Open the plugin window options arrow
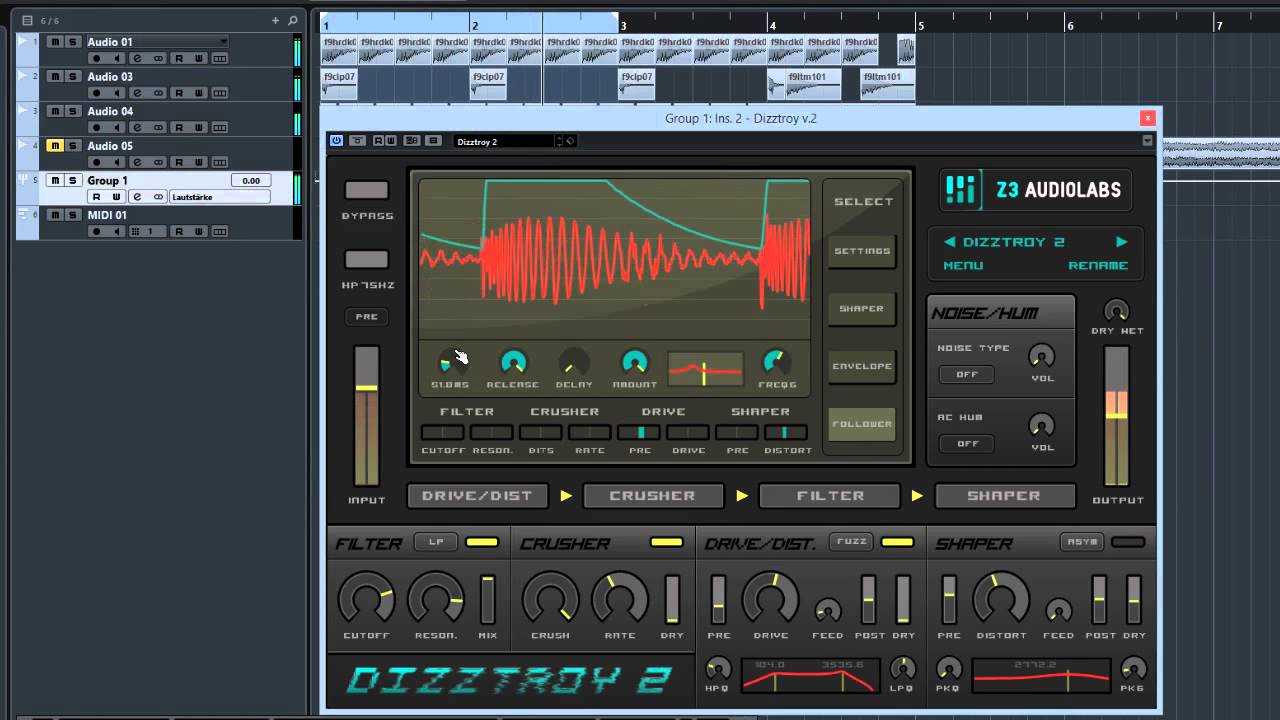Image resolution: width=1280 pixels, height=720 pixels. click(x=1147, y=141)
